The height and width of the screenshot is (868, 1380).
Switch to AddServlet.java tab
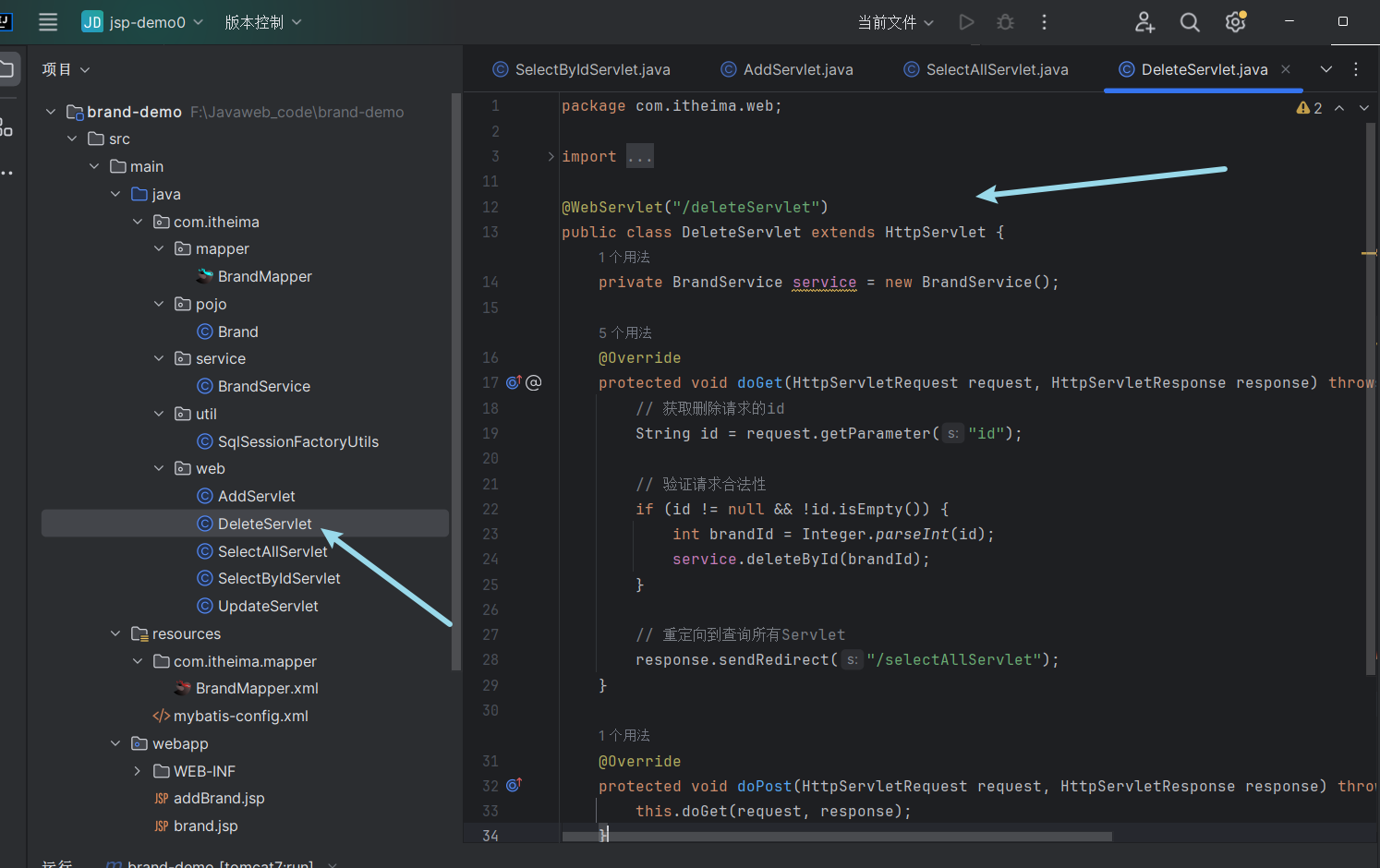click(x=787, y=69)
